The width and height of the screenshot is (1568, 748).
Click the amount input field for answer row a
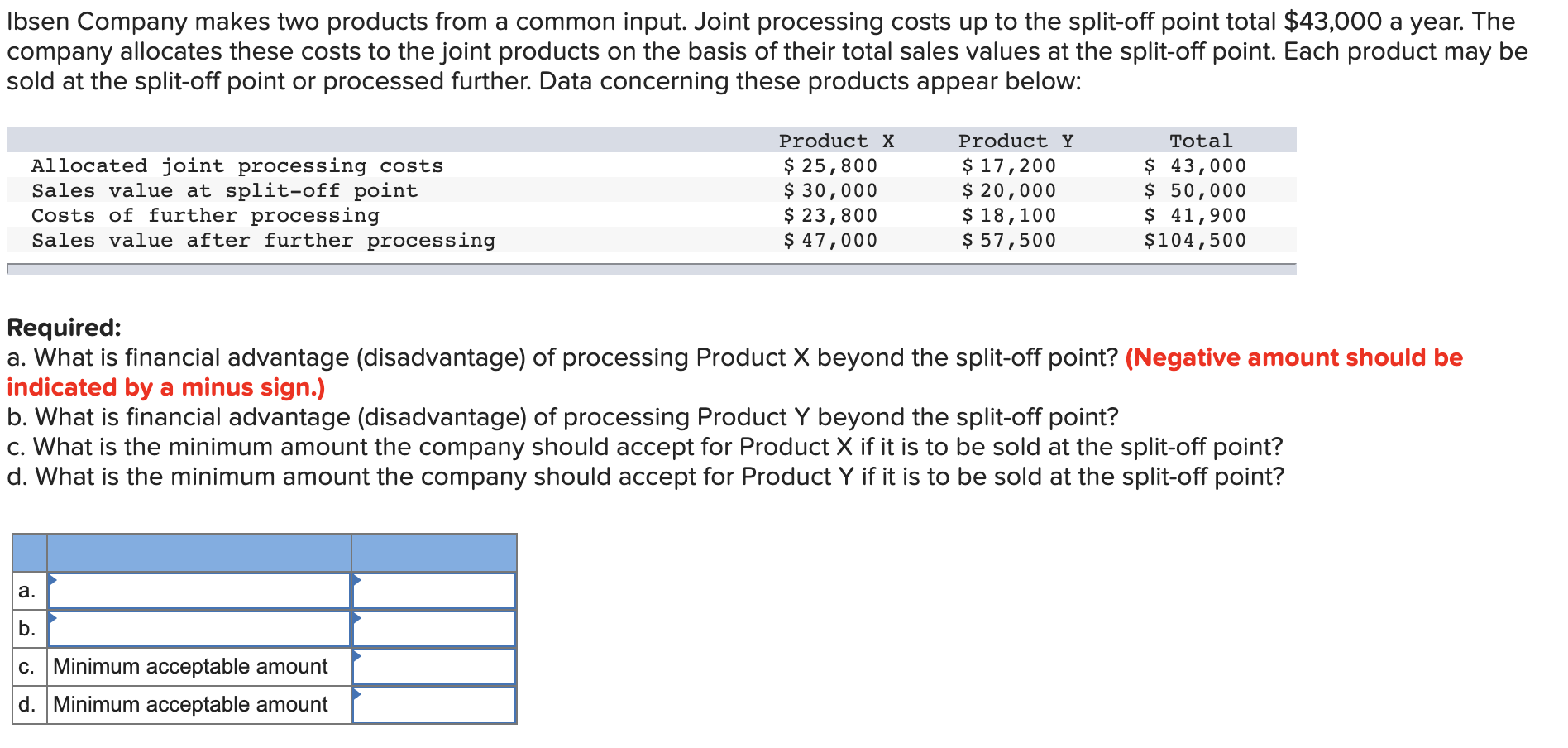point(434,592)
